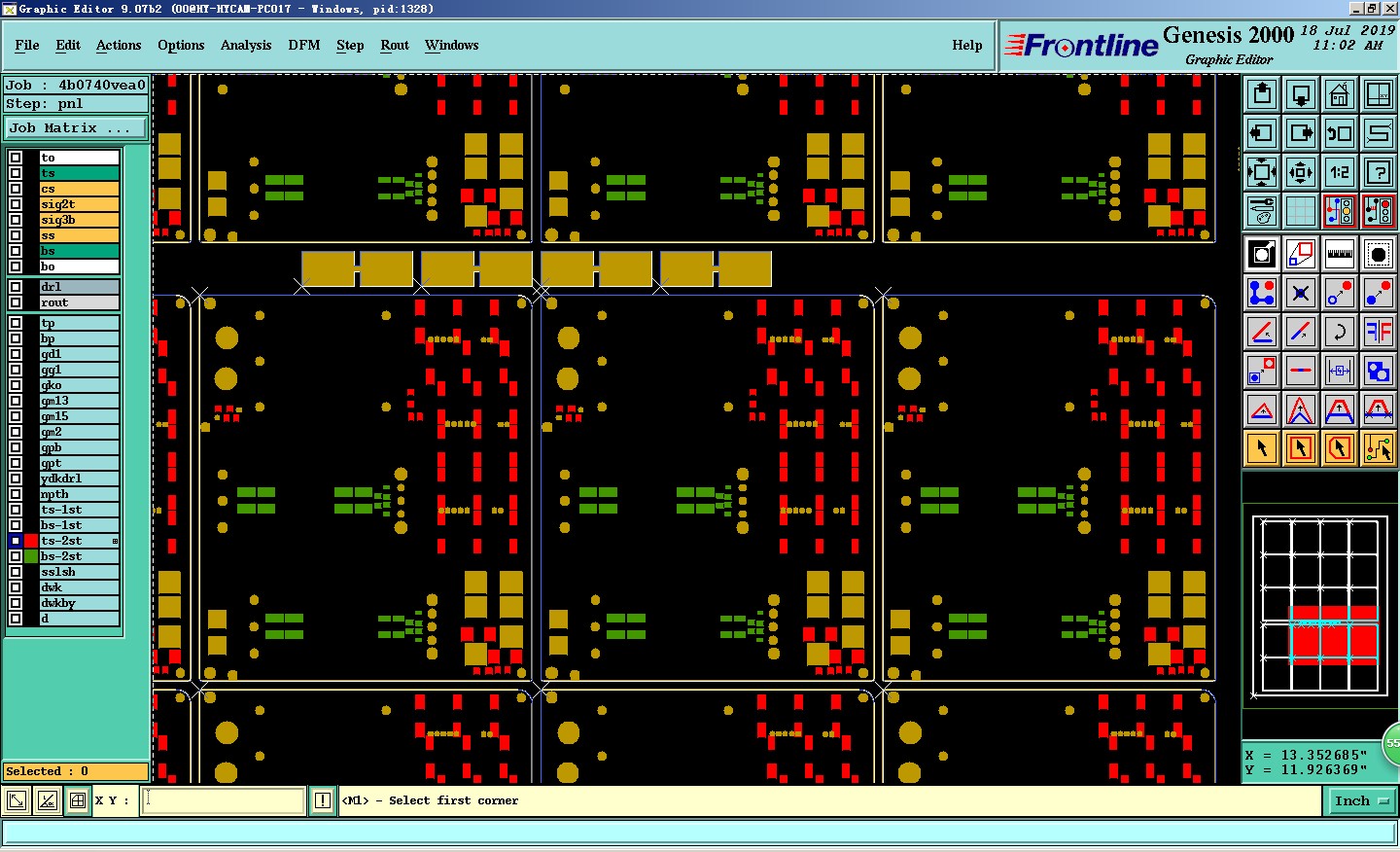Select the 'dwkby' layer name
Viewport: 1400px width, 852px height.
79,603
